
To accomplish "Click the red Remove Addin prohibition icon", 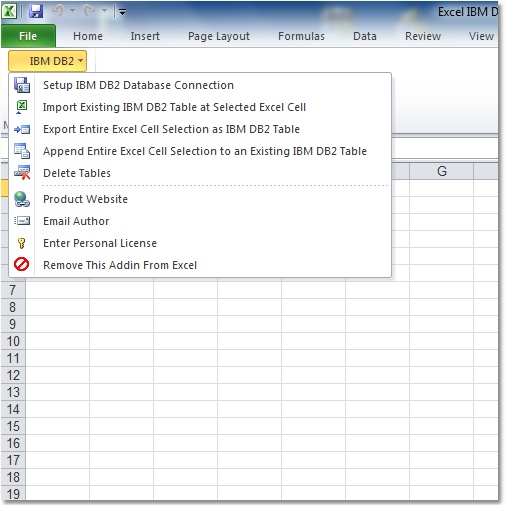I will click(22, 264).
